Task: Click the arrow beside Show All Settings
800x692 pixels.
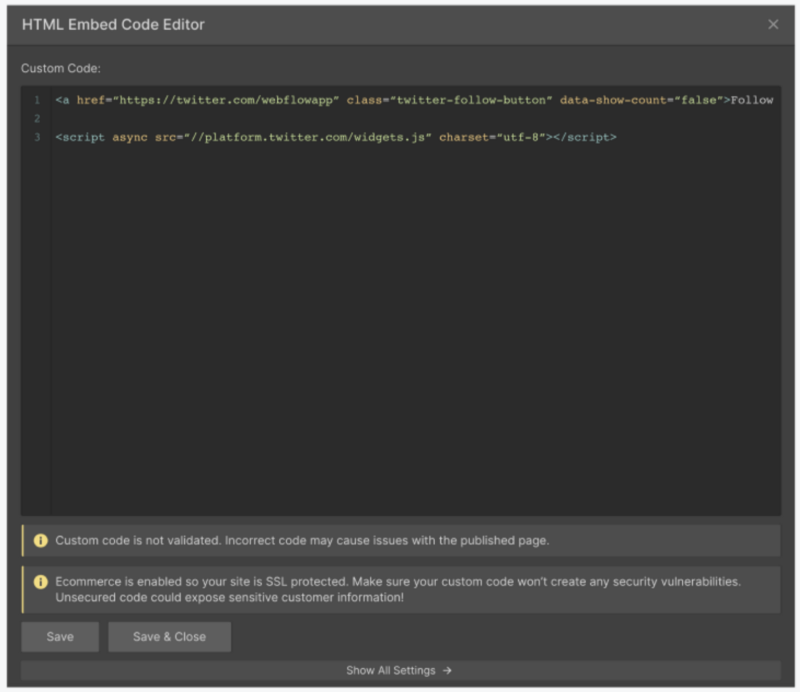Action: [447, 671]
